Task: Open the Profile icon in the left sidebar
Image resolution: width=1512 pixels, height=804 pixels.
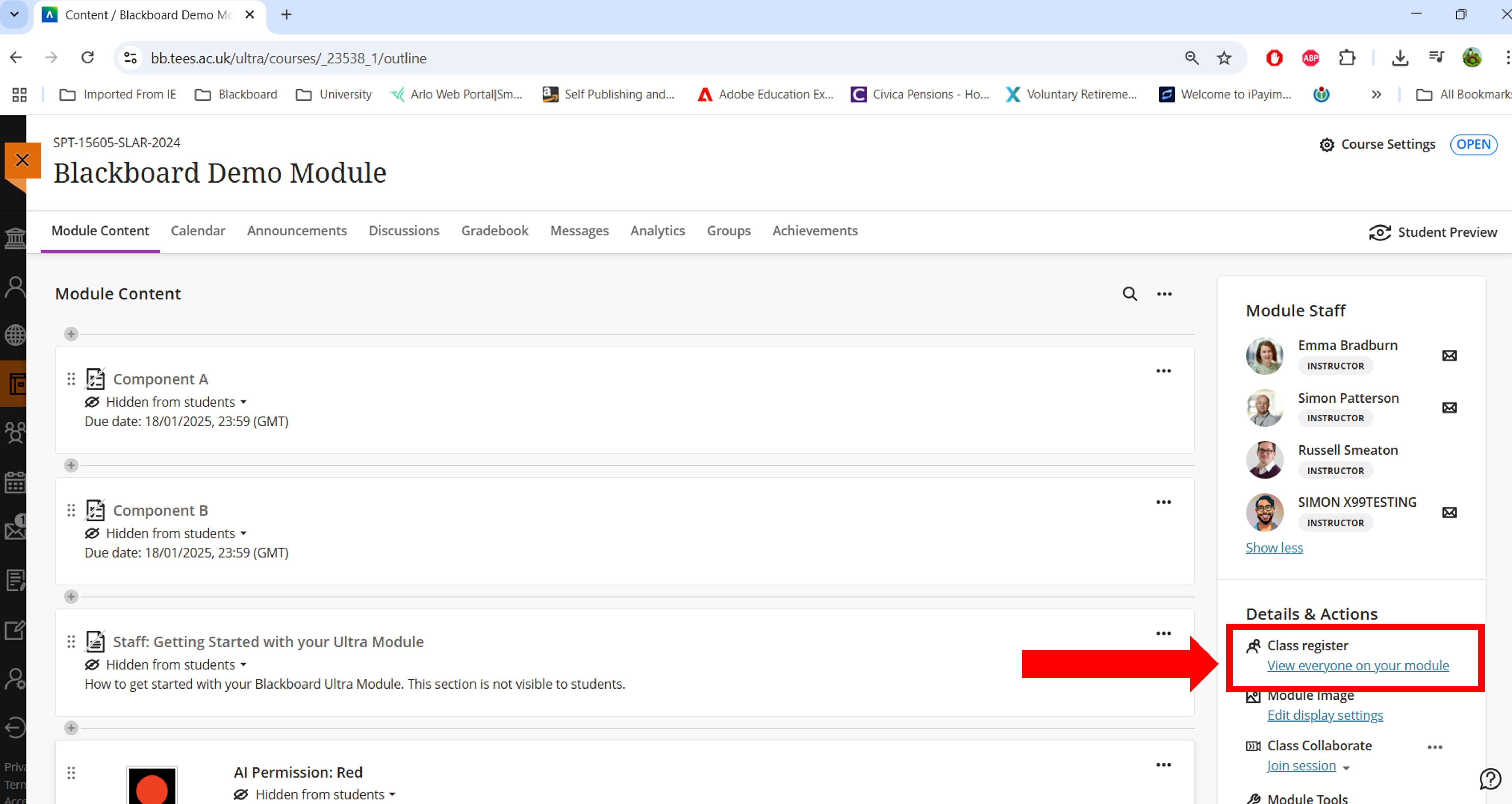Action: [15, 287]
